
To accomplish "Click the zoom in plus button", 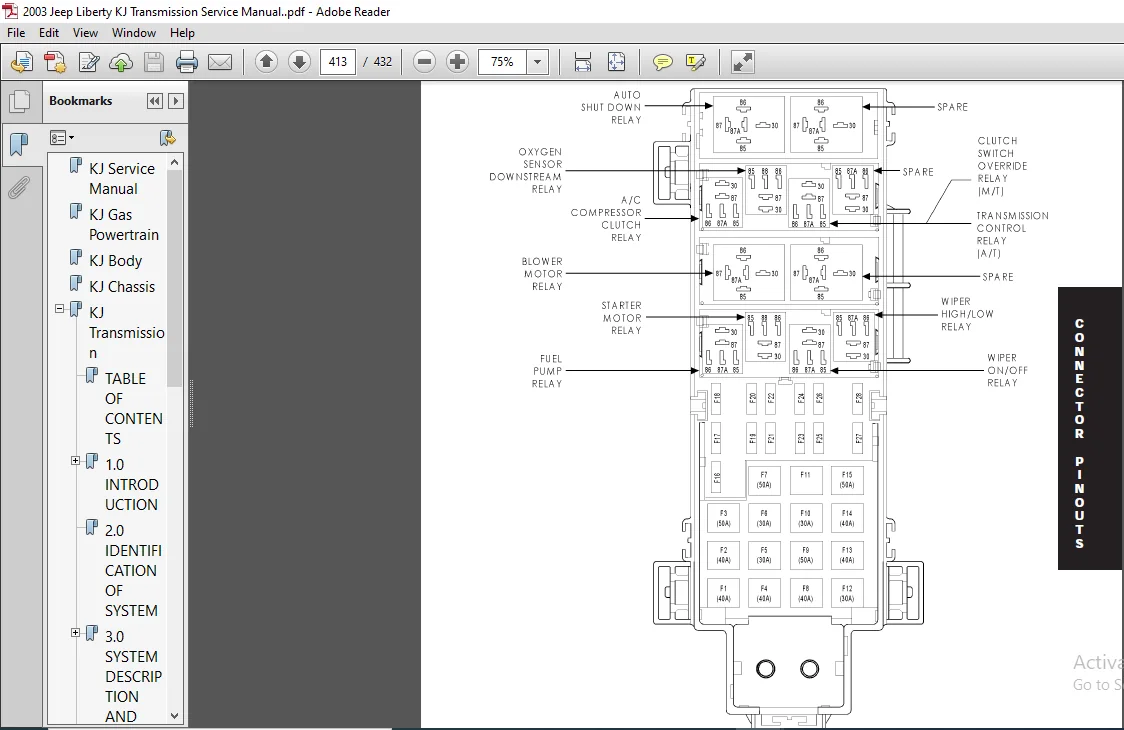I will coord(457,62).
